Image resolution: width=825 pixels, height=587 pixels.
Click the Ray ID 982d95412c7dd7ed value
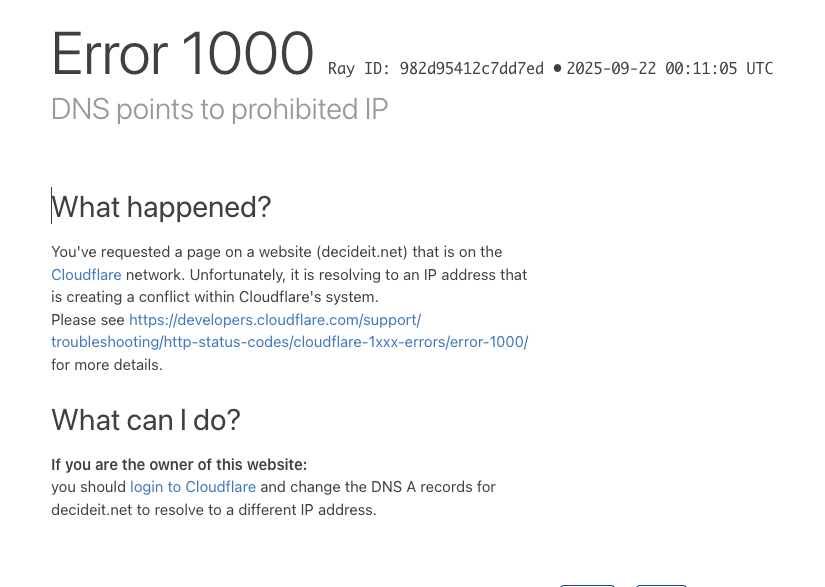click(471, 68)
